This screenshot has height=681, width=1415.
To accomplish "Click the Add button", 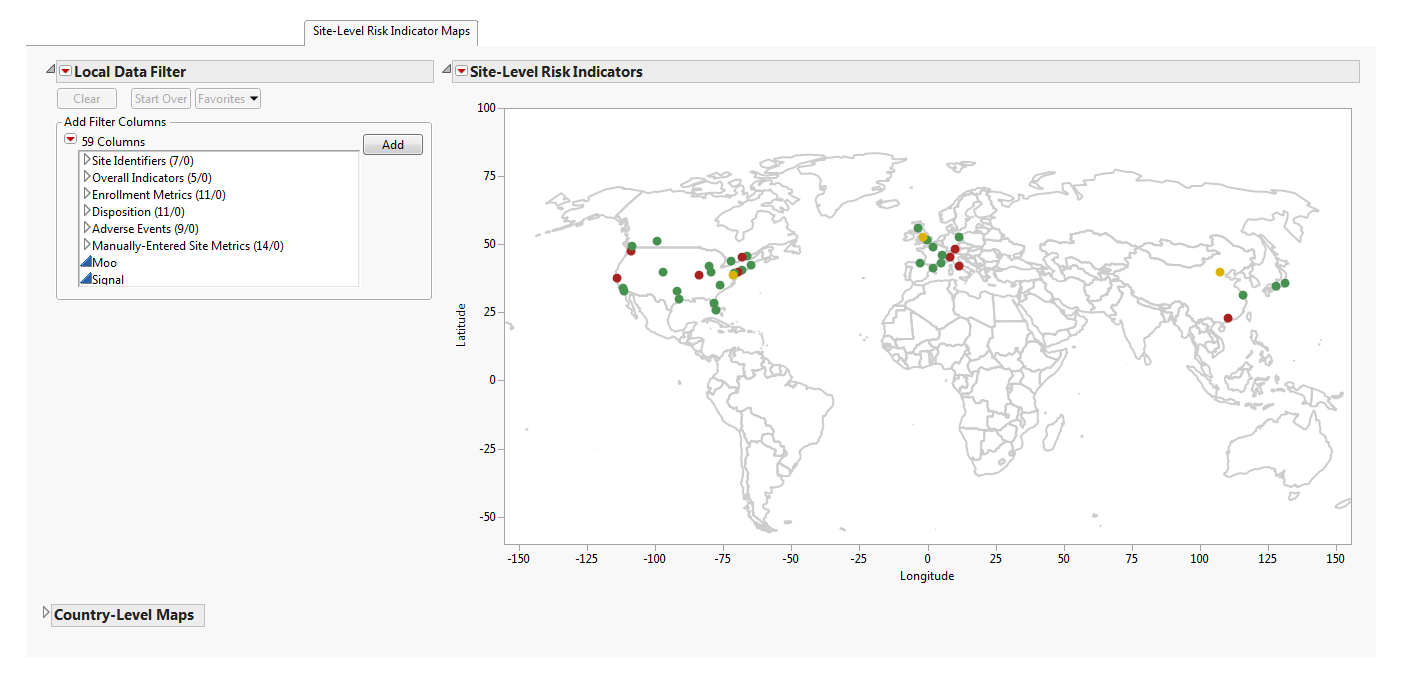I will pyautogui.click(x=392, y=145).
